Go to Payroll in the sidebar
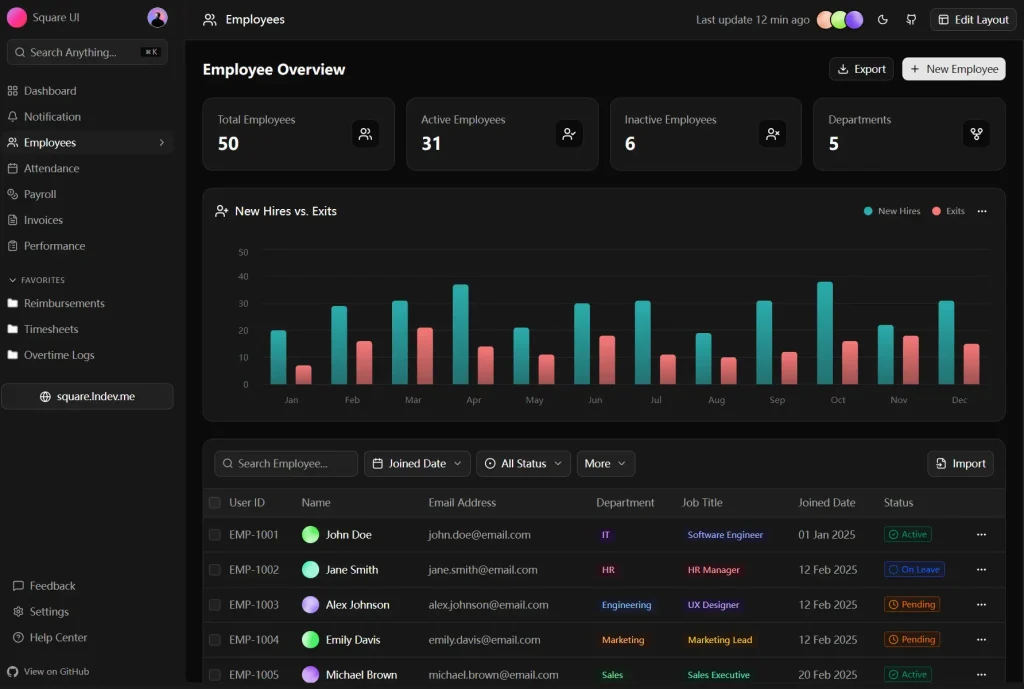 (x=40, y=194)
